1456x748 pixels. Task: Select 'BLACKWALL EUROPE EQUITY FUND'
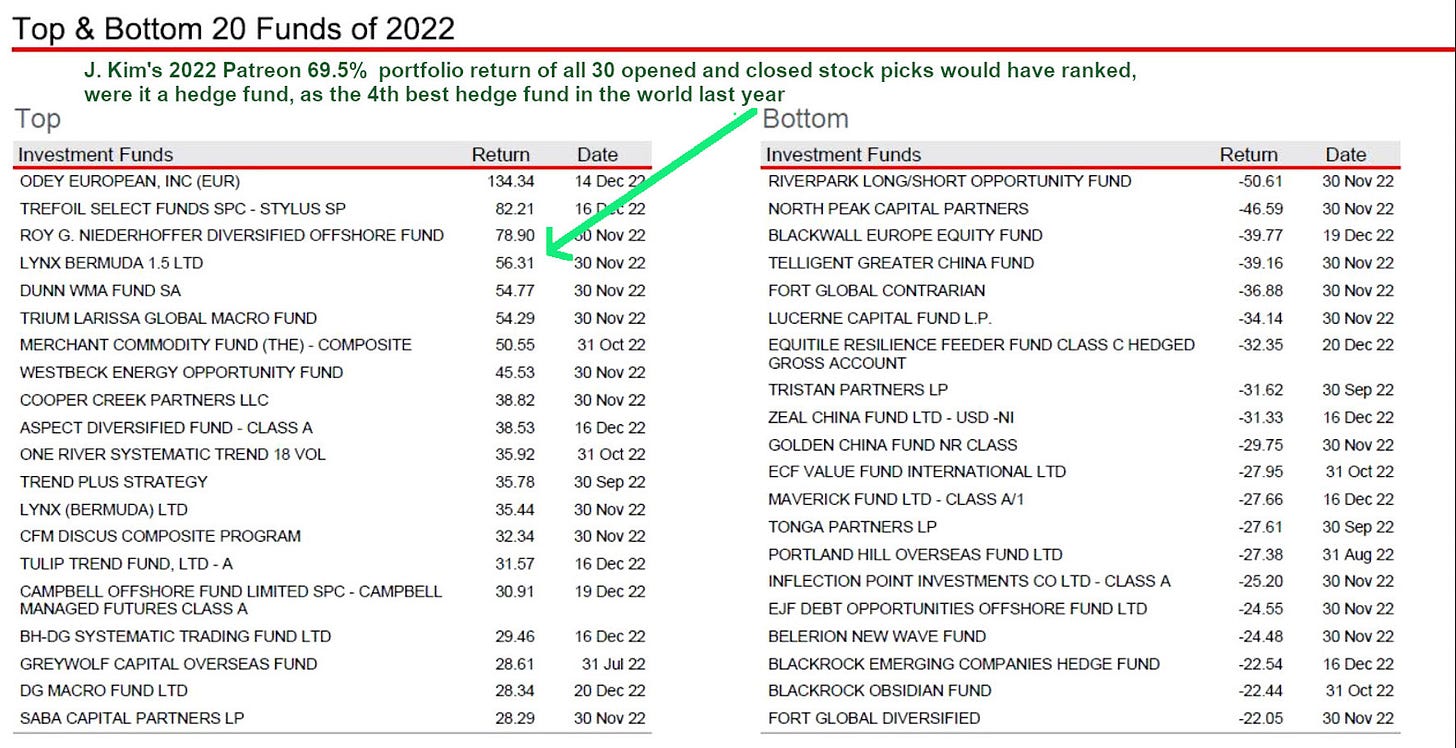[905, 236]
